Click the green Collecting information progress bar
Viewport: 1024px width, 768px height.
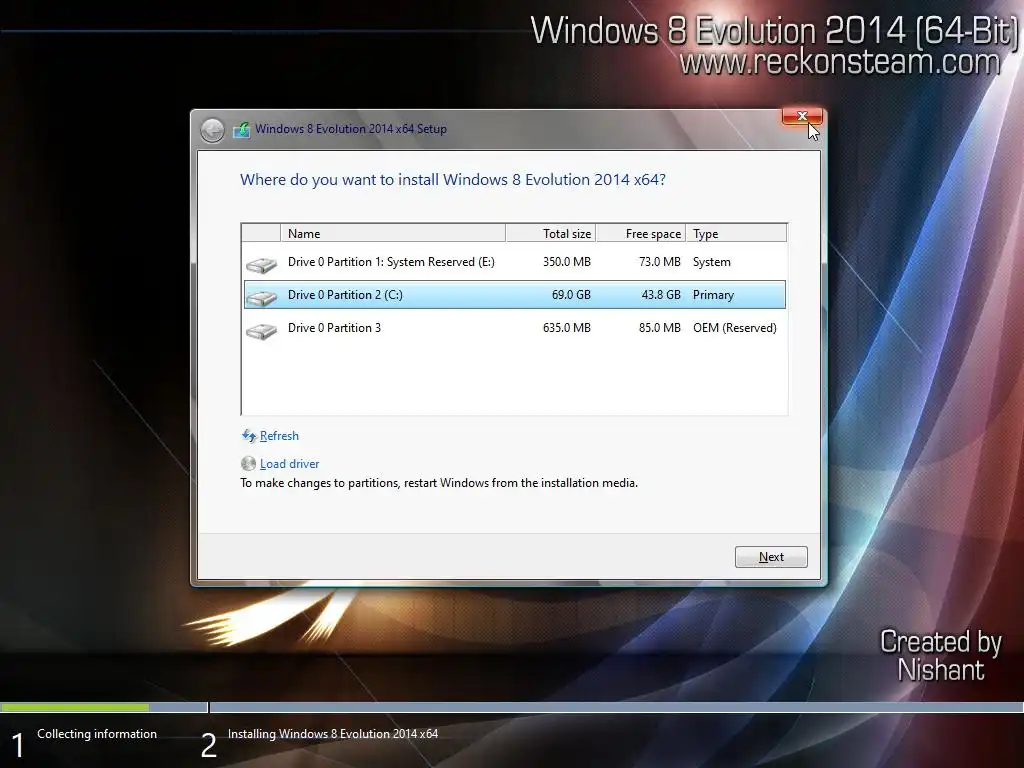pos(74,707)
